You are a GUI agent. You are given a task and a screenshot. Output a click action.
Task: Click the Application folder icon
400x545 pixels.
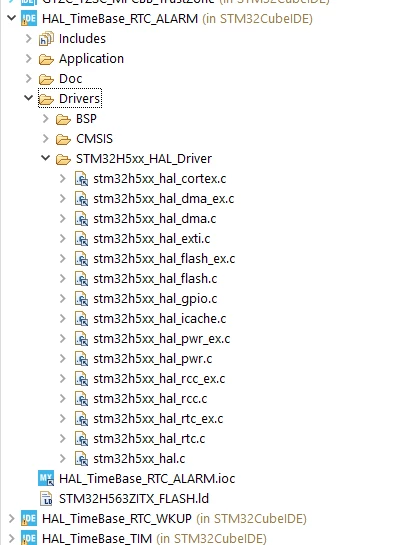pyautogui.click(x=46, y=59)
